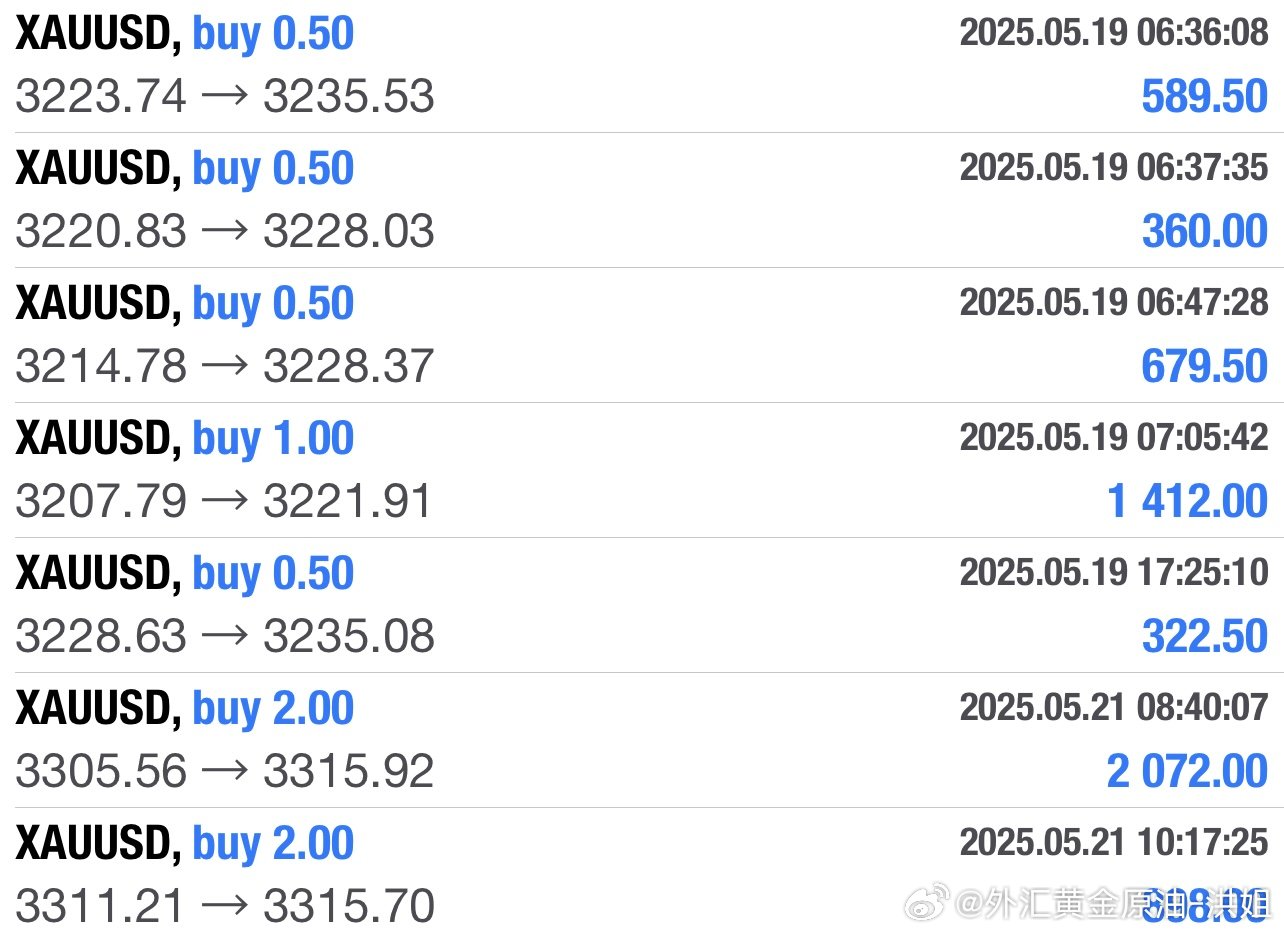The width and height of the screenshot is (1284, 934).
Task: Click the timestamp 2025.05.21 08:40:07
Action: 1114,707
